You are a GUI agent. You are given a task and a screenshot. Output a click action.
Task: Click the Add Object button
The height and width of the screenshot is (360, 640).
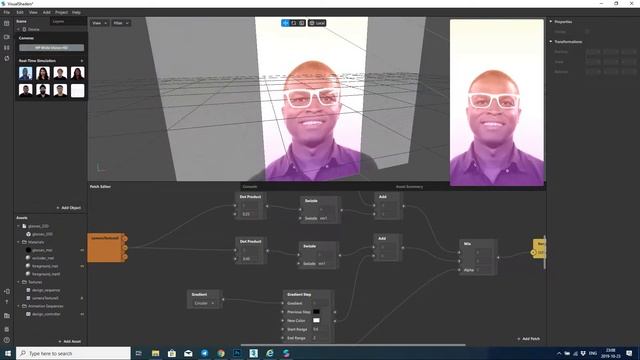[69, 208]
